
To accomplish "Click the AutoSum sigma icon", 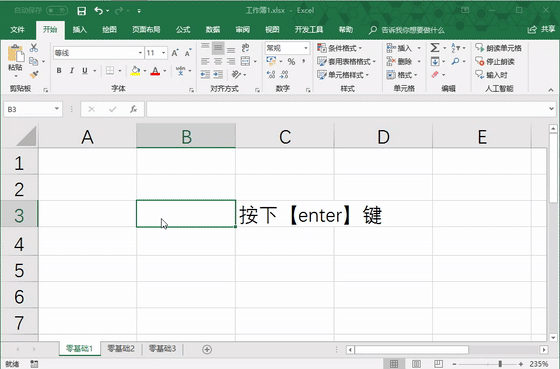I will coord(435,48).
